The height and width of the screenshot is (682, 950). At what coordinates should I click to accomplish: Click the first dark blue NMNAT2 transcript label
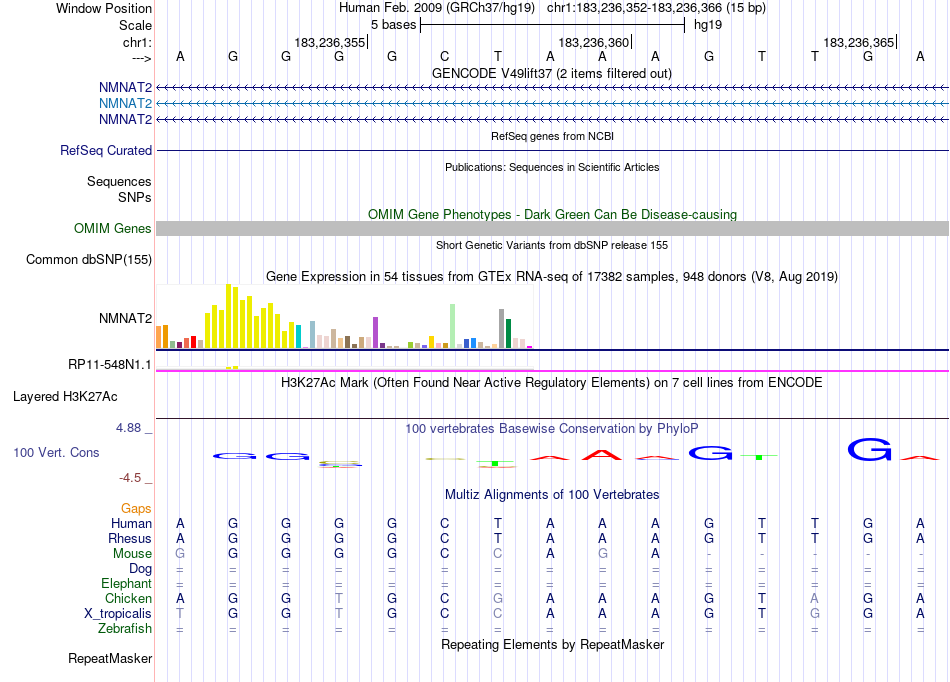coord(125,87)
